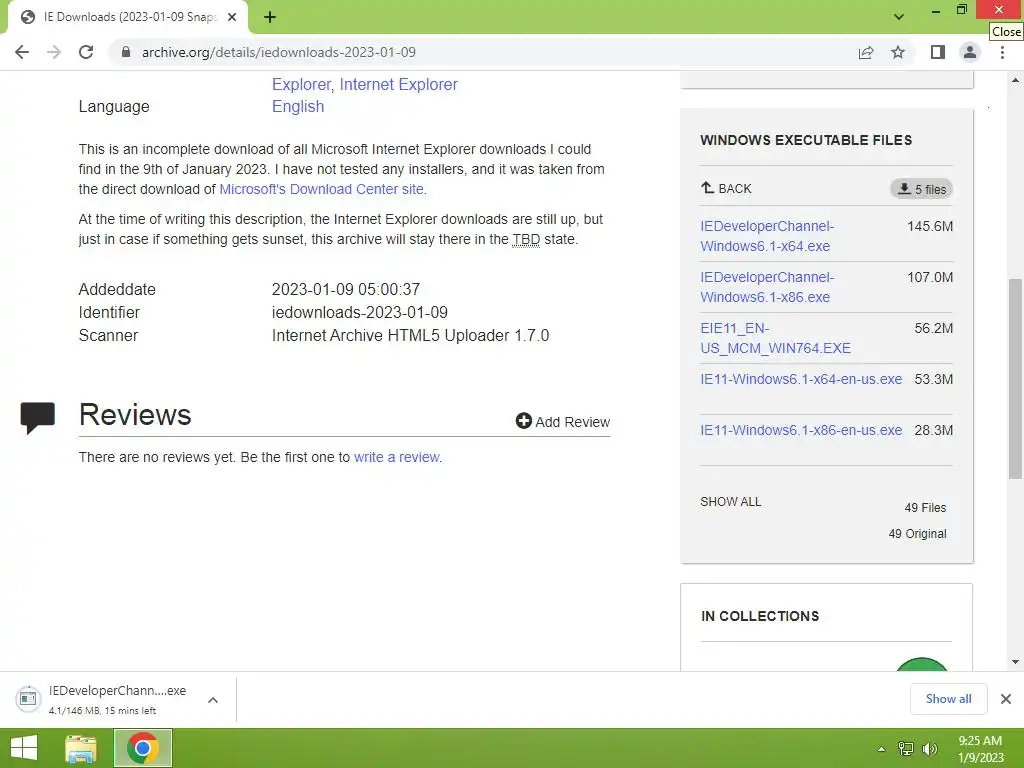Expand the download item options chevron
The width and height of the screenshot is (1024, 768).
(x=213, y=699)
